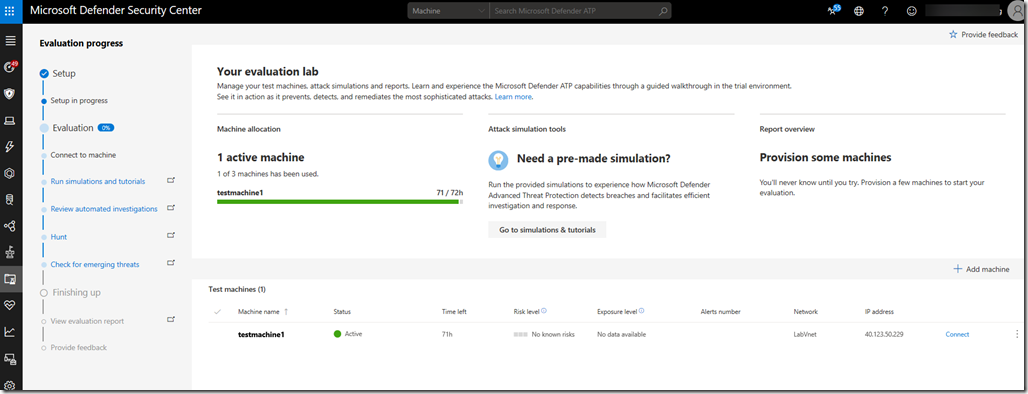This screenshot has width=1028, height=394.
Task: Click the smiley feedback icon in header
Action: (x=911, y=11)
